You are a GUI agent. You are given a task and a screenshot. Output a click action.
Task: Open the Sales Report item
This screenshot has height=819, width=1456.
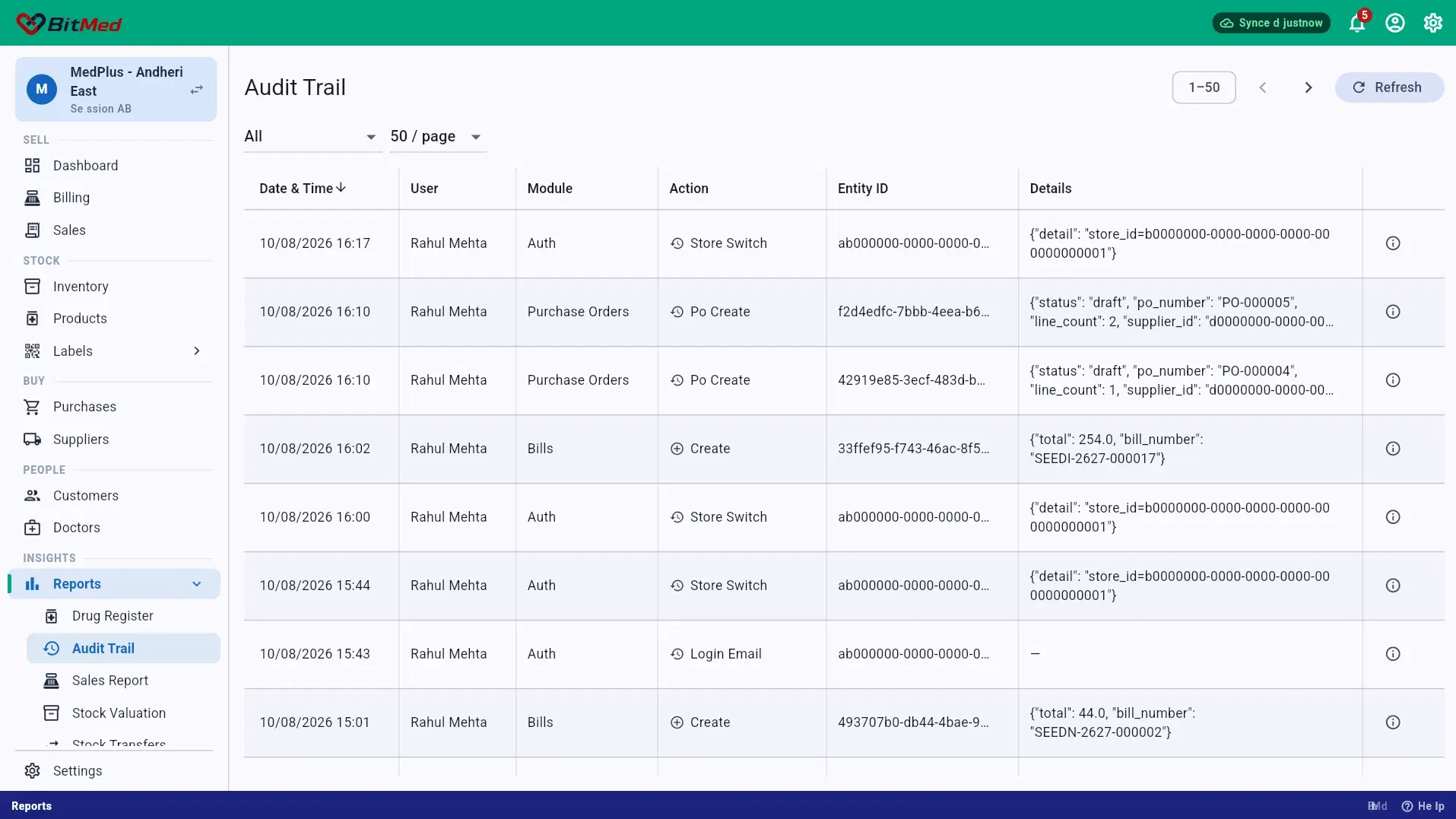(123, 681)
